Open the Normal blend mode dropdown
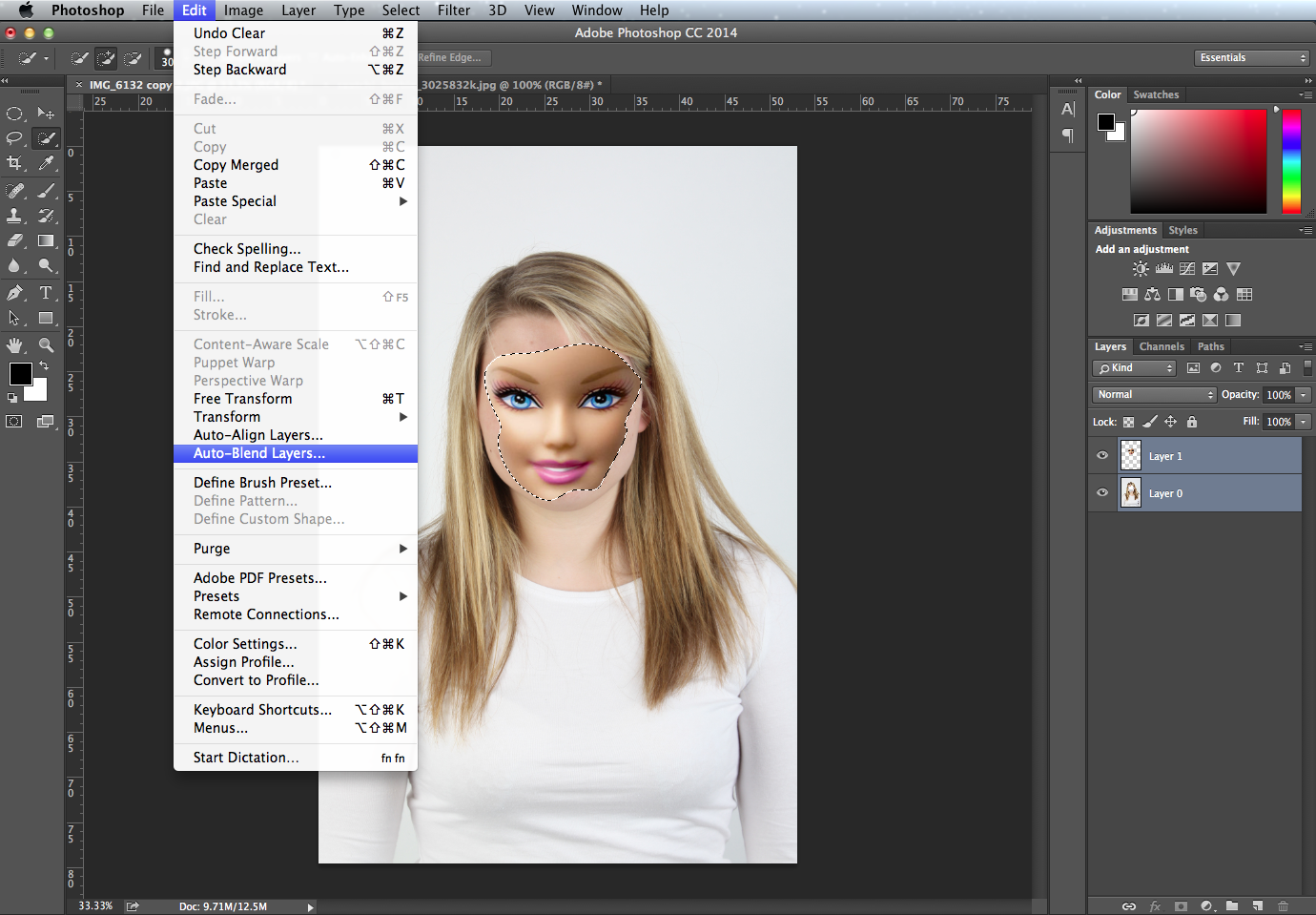The image size is (1316, 915). pos(1154,395)
